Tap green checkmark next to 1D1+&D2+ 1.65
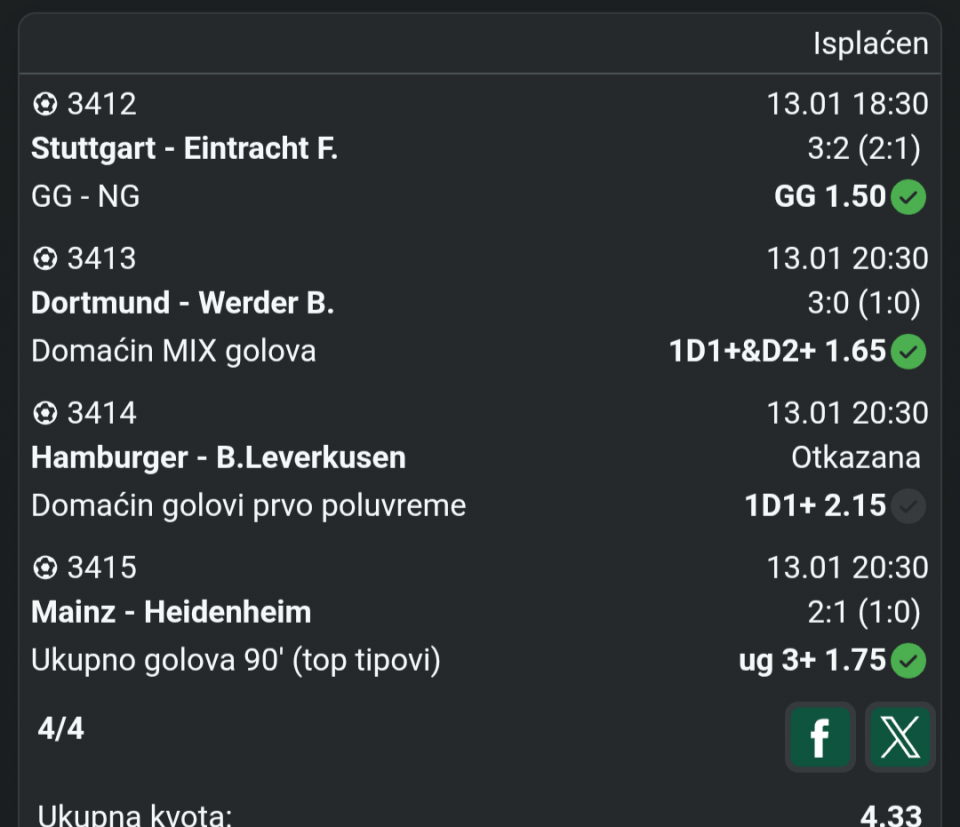 pyautogui.click(x=908, y=352)
